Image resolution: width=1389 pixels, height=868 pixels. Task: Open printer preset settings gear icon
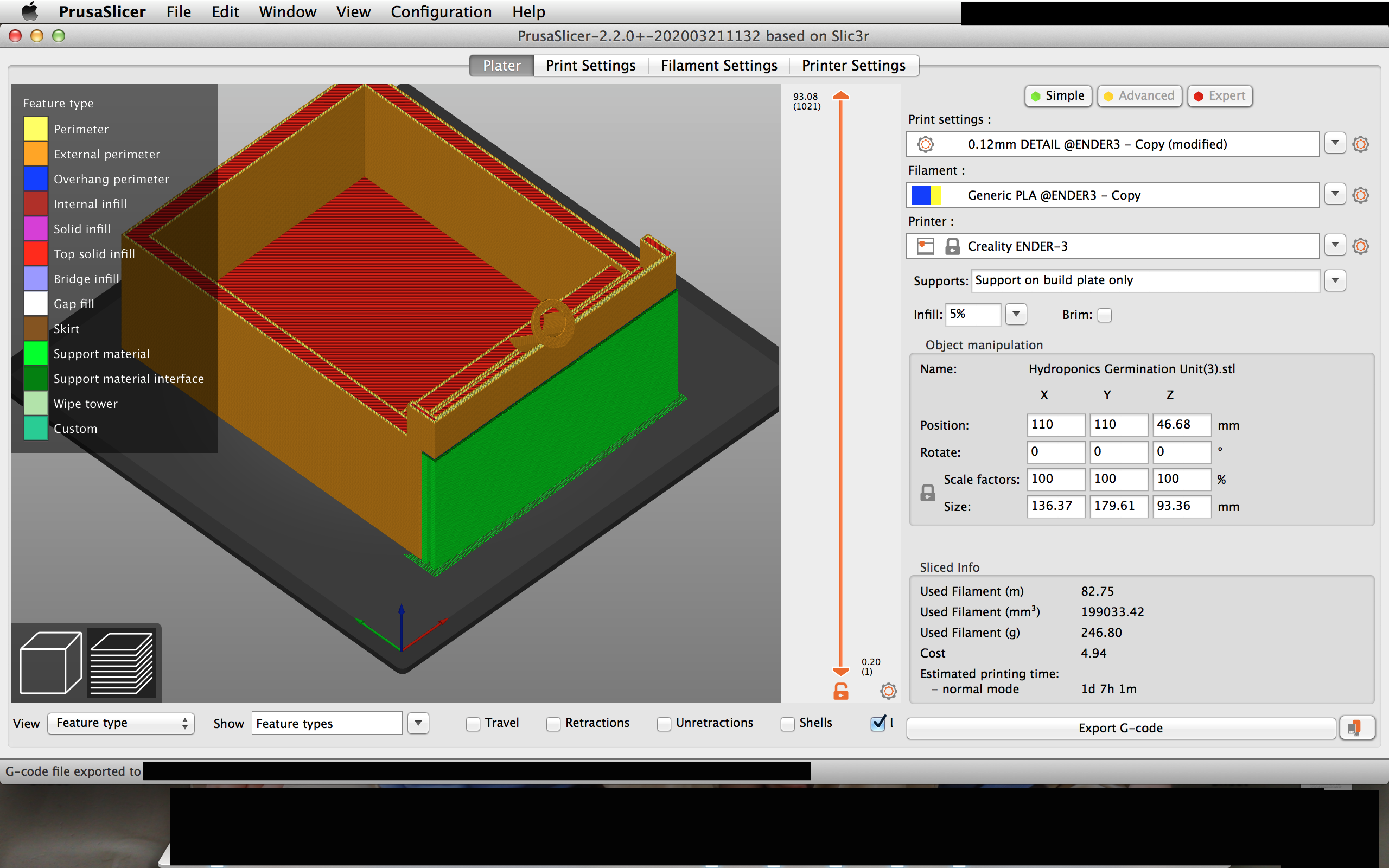[x=1360, y=246]
